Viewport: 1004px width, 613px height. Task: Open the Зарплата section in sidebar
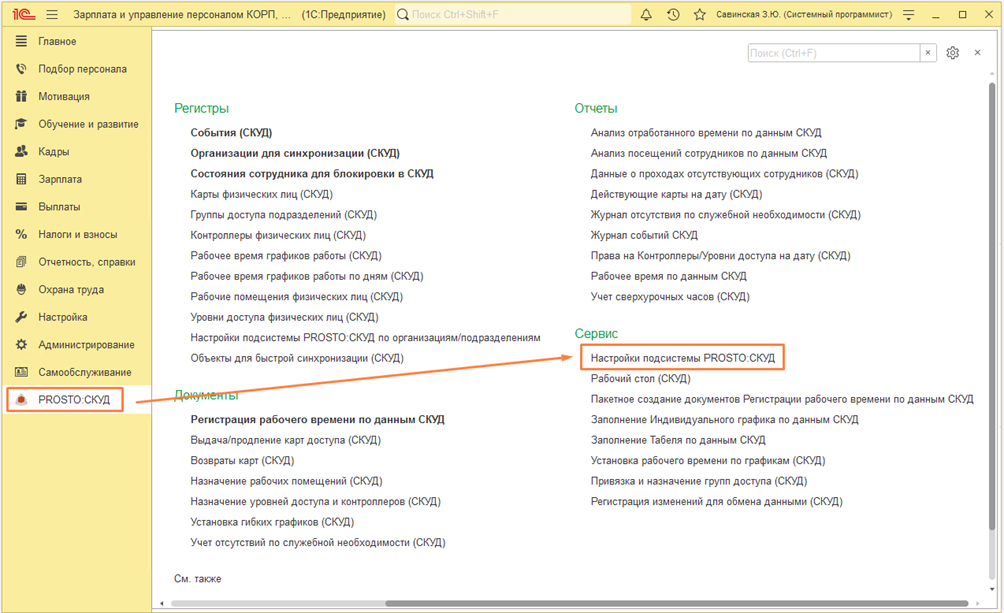point(60,179)
